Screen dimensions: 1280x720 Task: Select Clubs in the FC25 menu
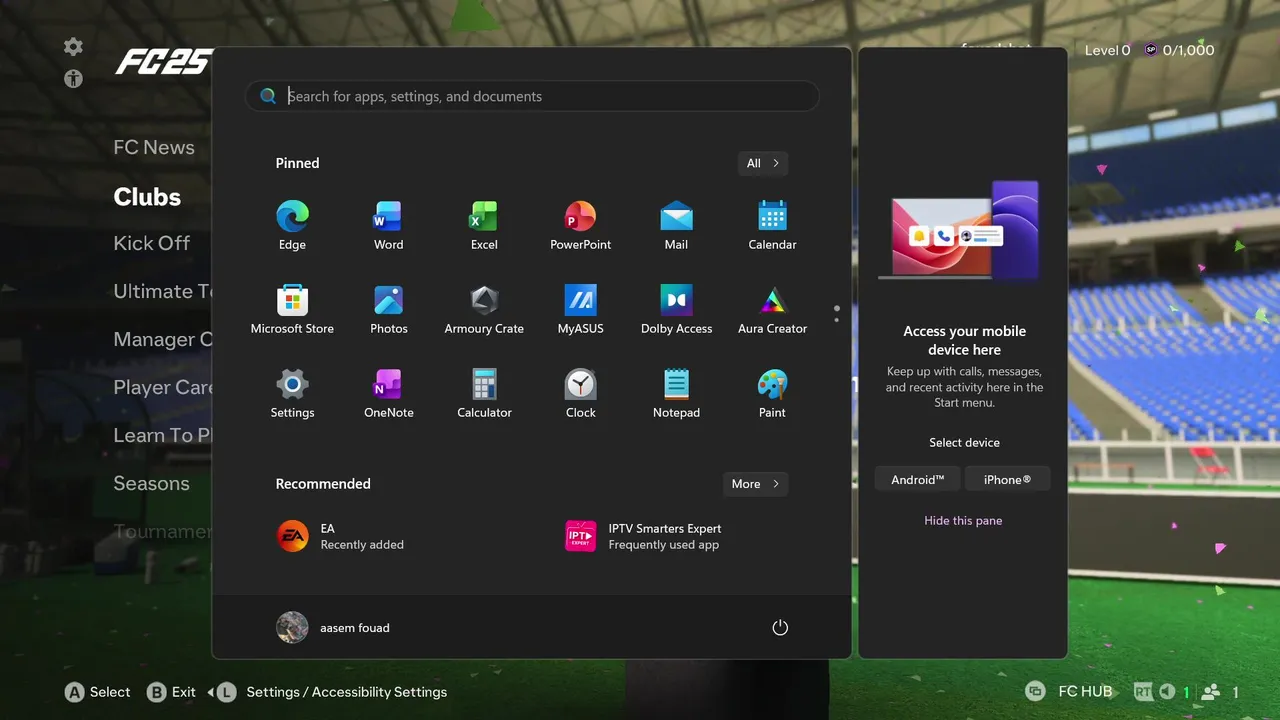pyautogui.click(x=147, y=197)
